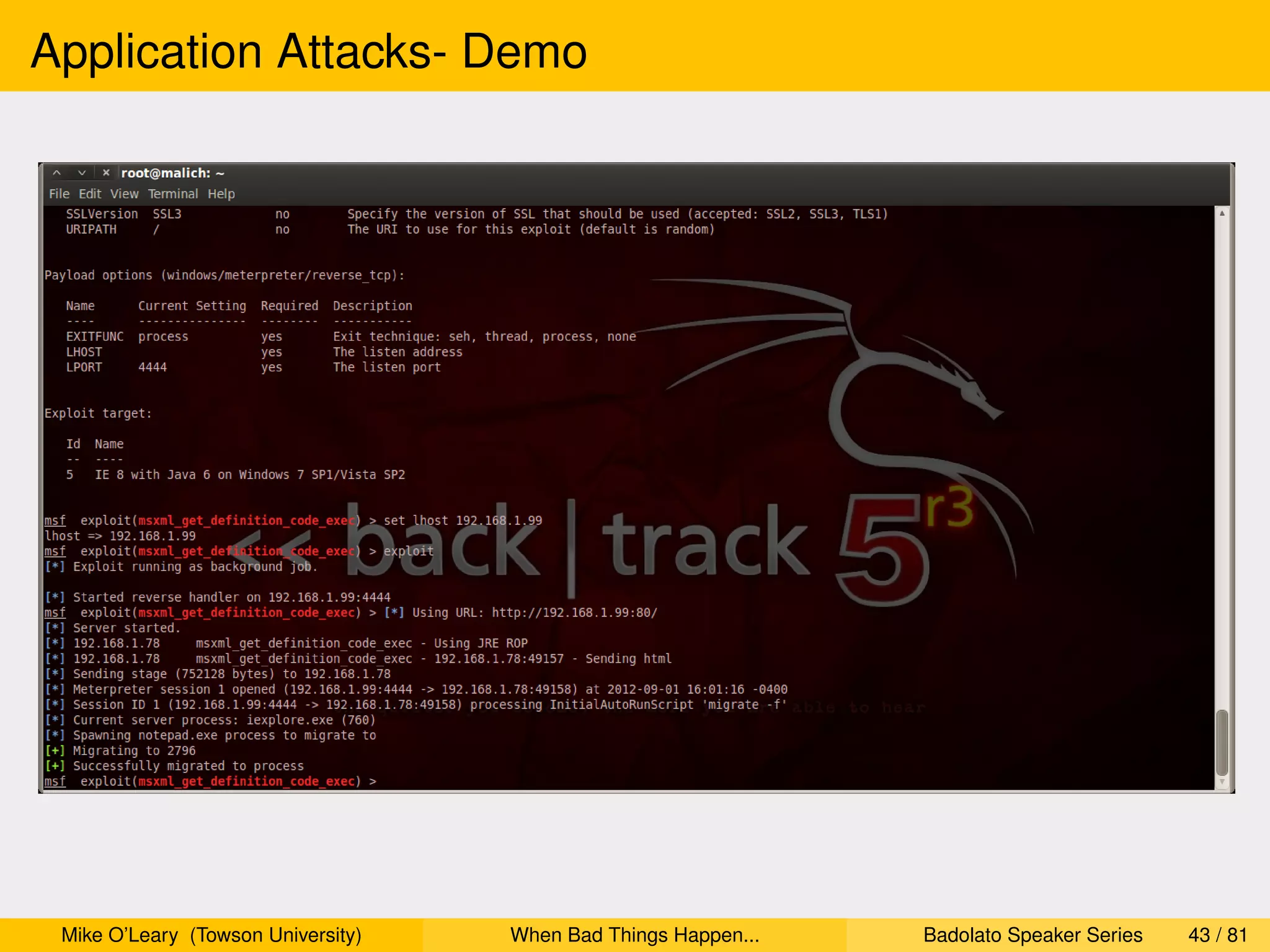Click the 'Migrating to 2796' line
This screenshot has width=1270, height=952.
pos(120,751)
